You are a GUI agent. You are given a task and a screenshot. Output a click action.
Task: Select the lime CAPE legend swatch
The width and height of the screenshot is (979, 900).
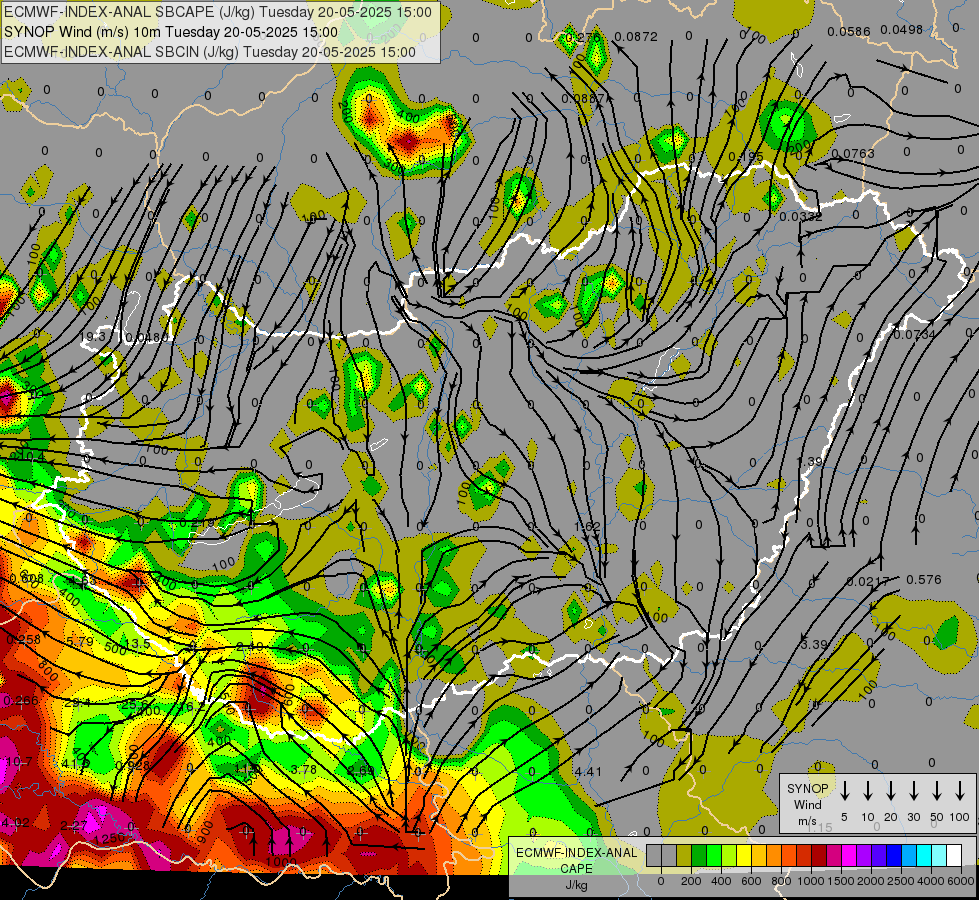coord(729,856)
